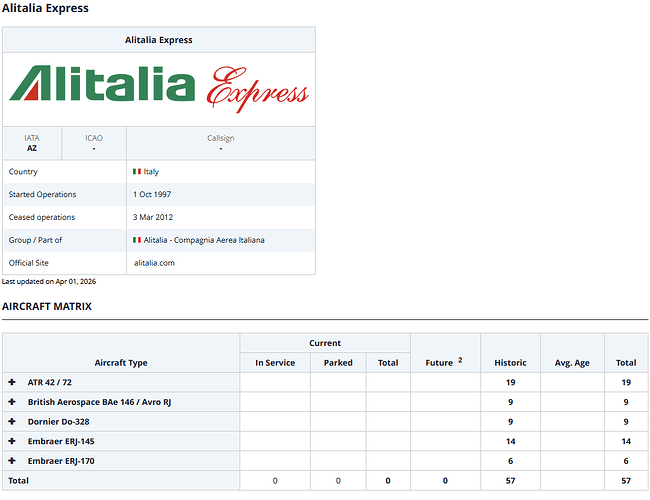Click the Avg. Age column header
This screenshot has height=500, width=650.
pyautogui.click(x=571, y=363)
